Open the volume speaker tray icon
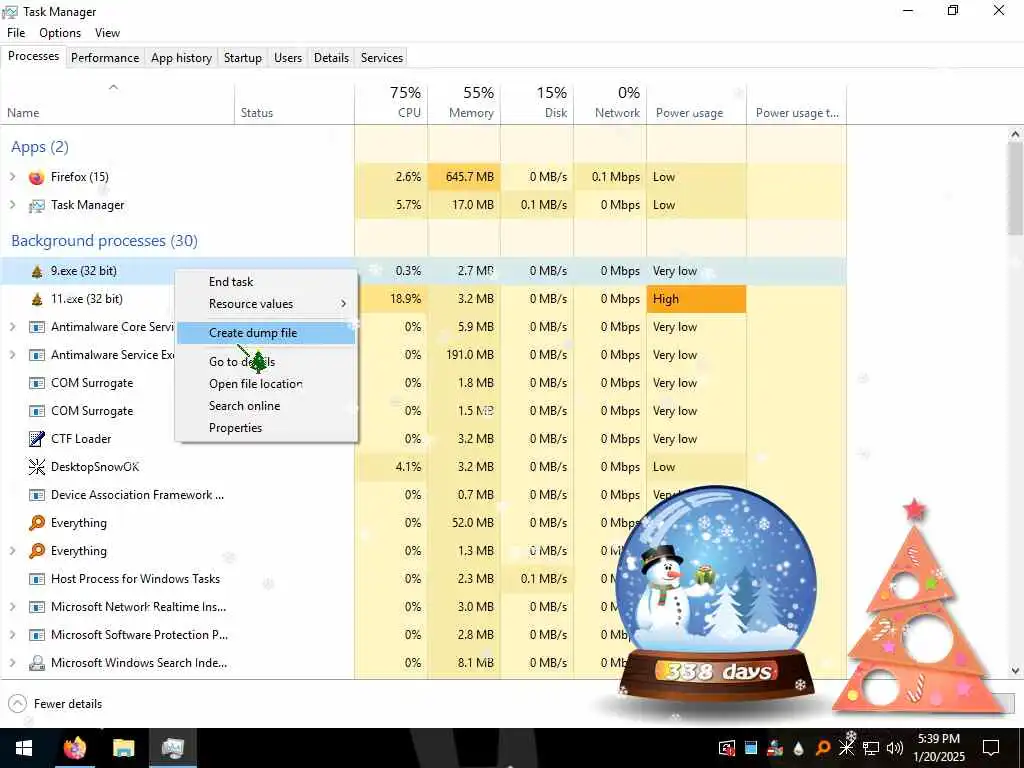 coord(895,748)
